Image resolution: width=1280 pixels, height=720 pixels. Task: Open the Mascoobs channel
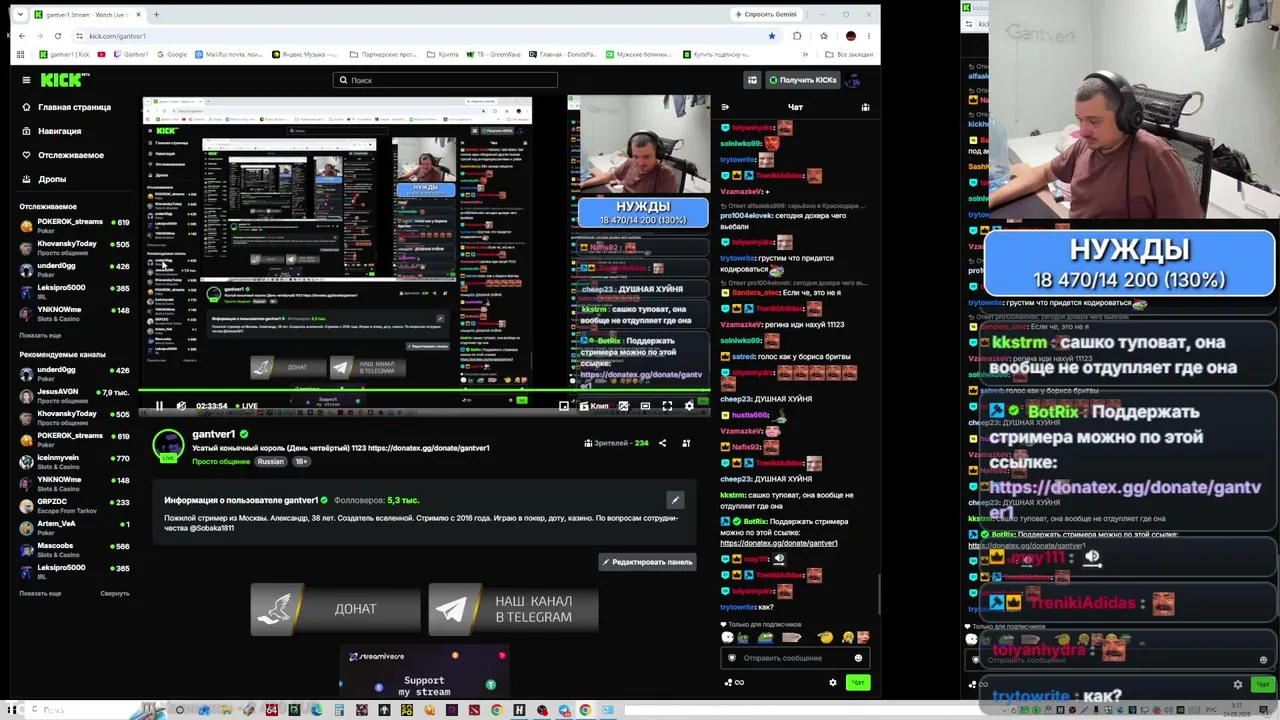click(x=74, y=550)
